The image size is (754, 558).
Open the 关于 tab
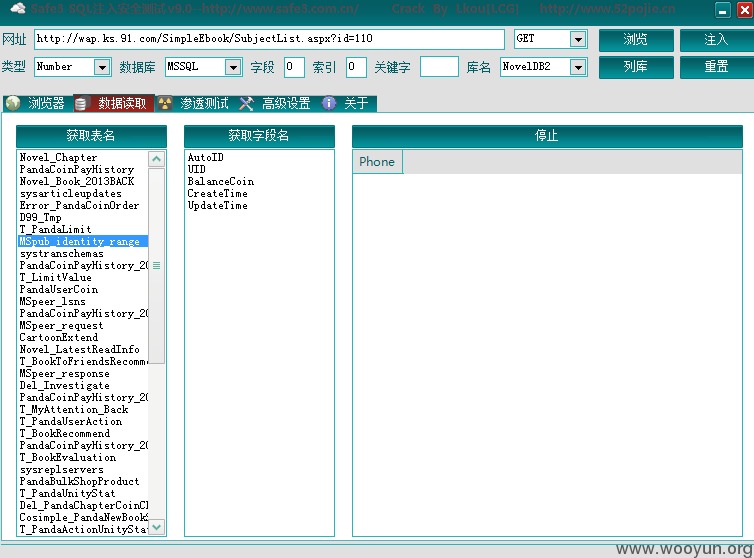click(348, 103)
